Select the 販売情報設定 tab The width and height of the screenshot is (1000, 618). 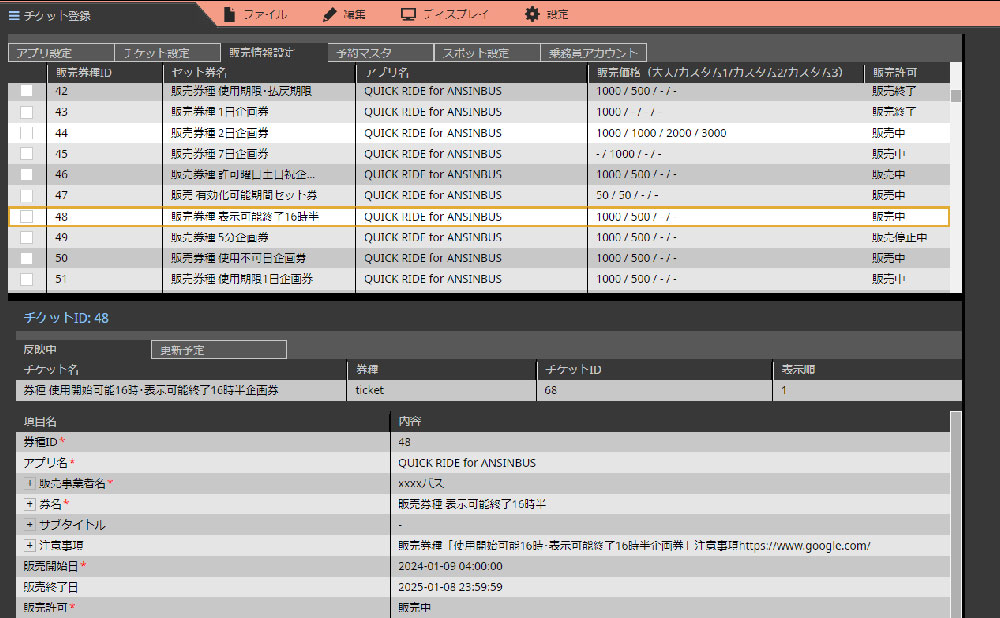[x=274, y=52]
